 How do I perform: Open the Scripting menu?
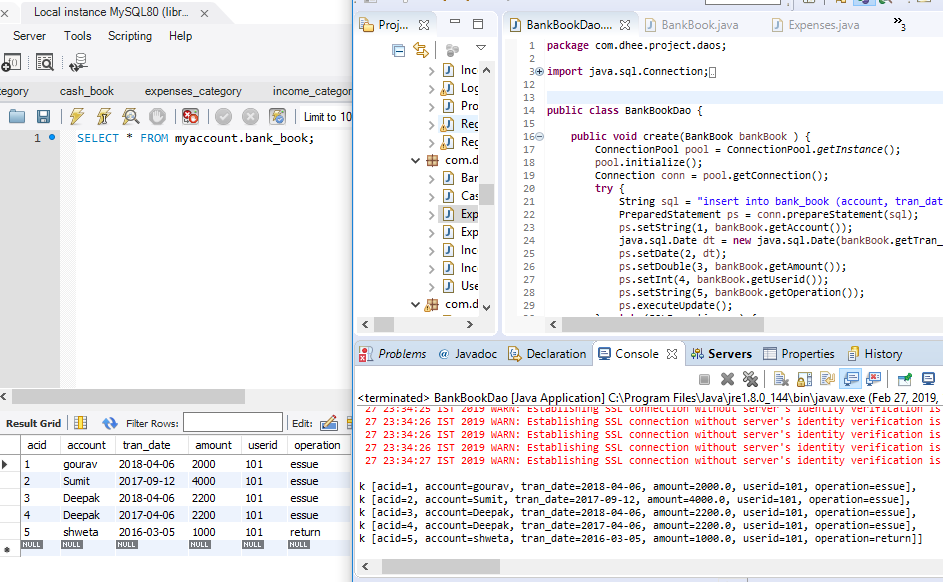pyautogui.click(x=130, y=36)
